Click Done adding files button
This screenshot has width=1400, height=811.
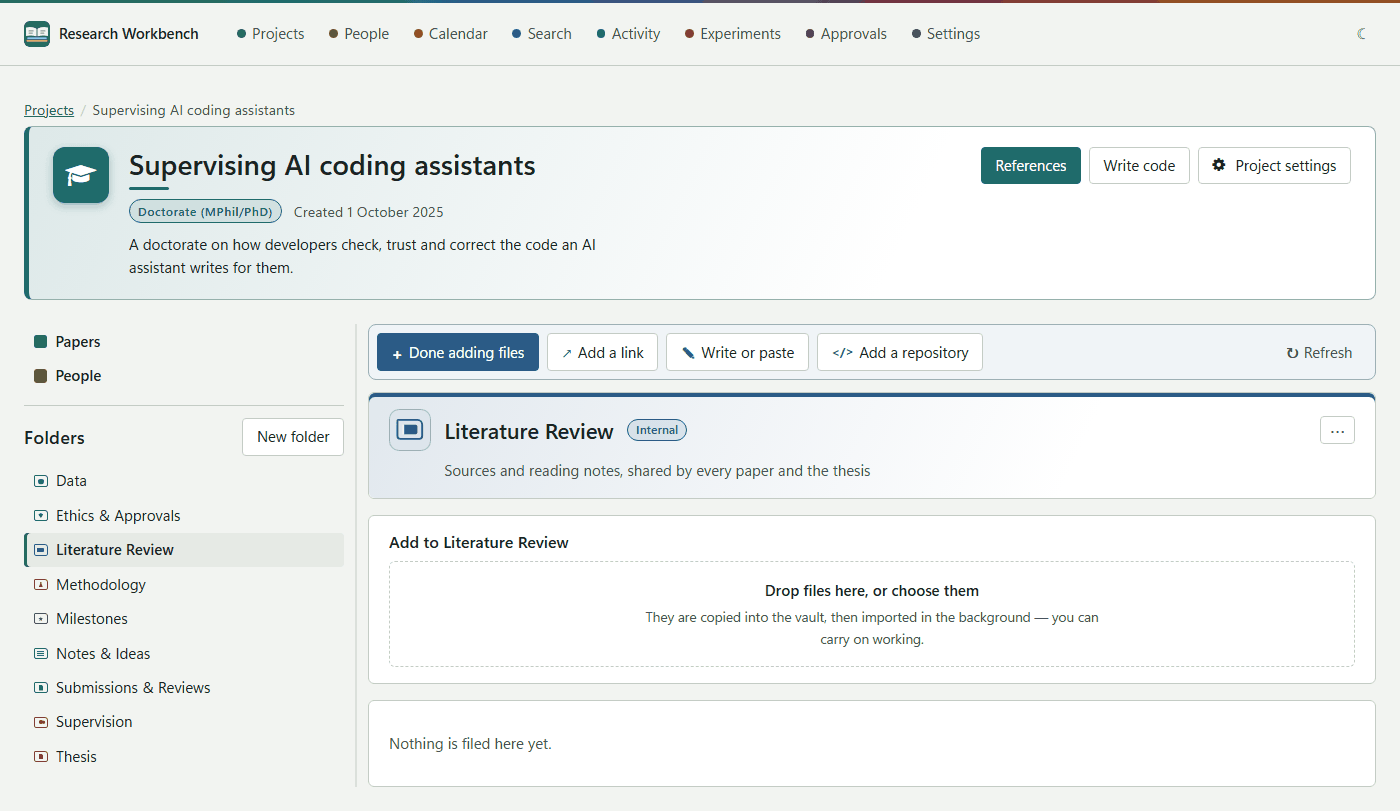coord(458,352)
